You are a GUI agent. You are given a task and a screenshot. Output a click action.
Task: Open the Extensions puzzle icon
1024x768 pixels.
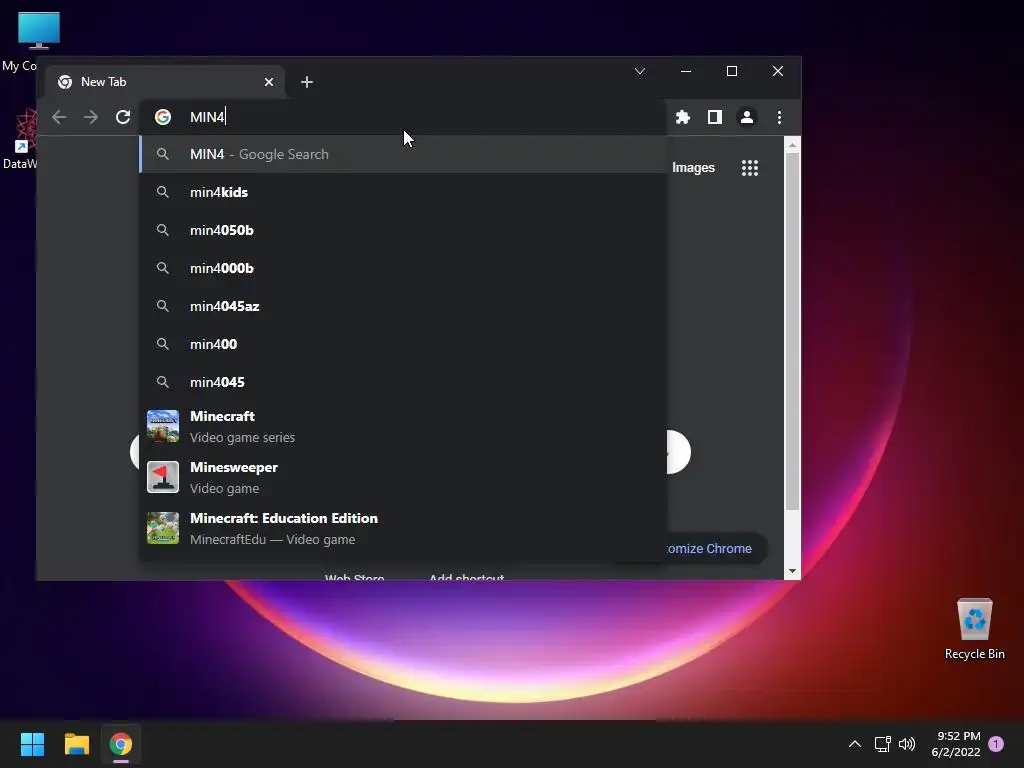[682, 117]
